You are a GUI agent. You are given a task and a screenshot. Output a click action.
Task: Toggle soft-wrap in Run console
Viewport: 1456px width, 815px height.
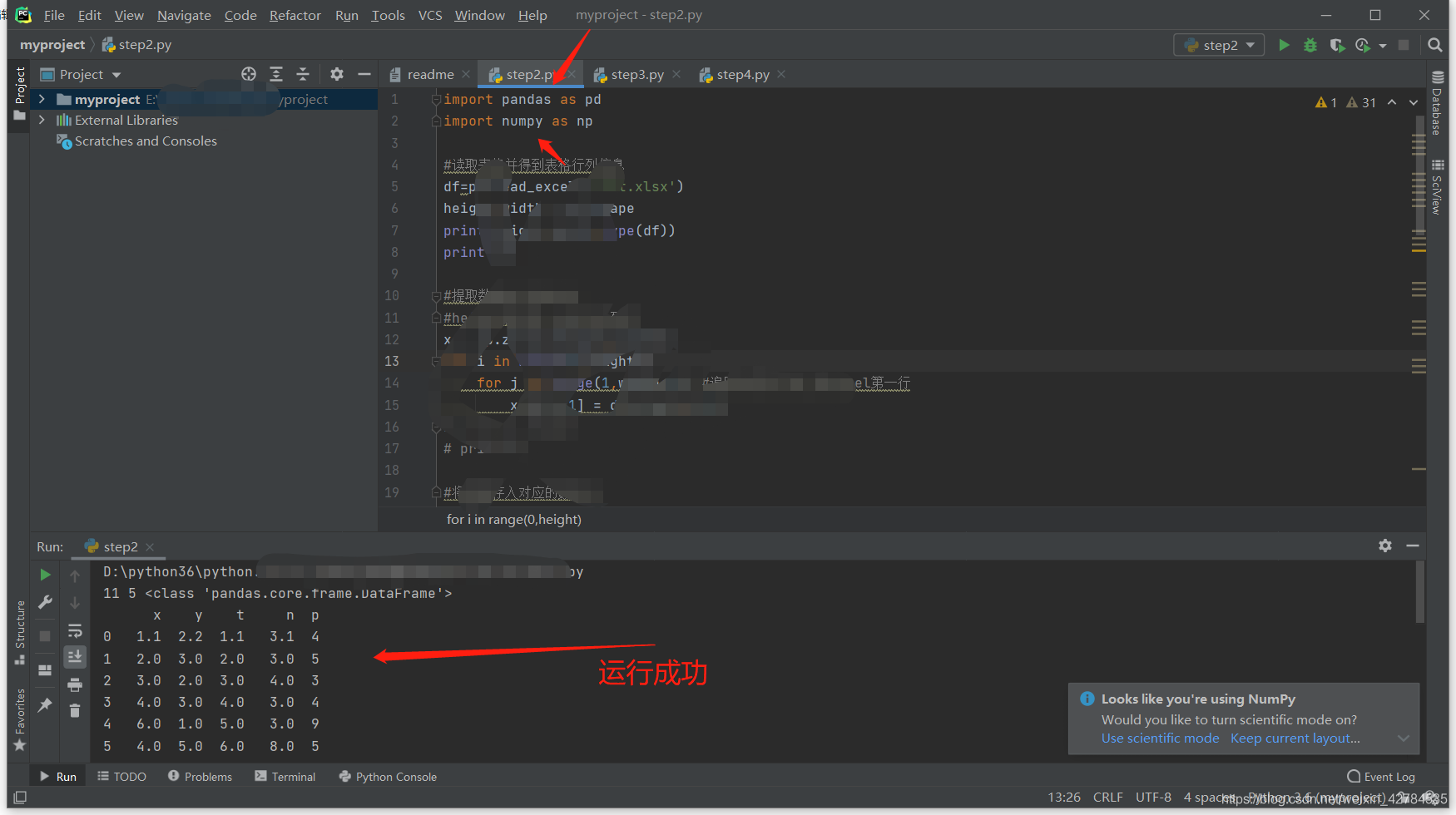point(75,630)
